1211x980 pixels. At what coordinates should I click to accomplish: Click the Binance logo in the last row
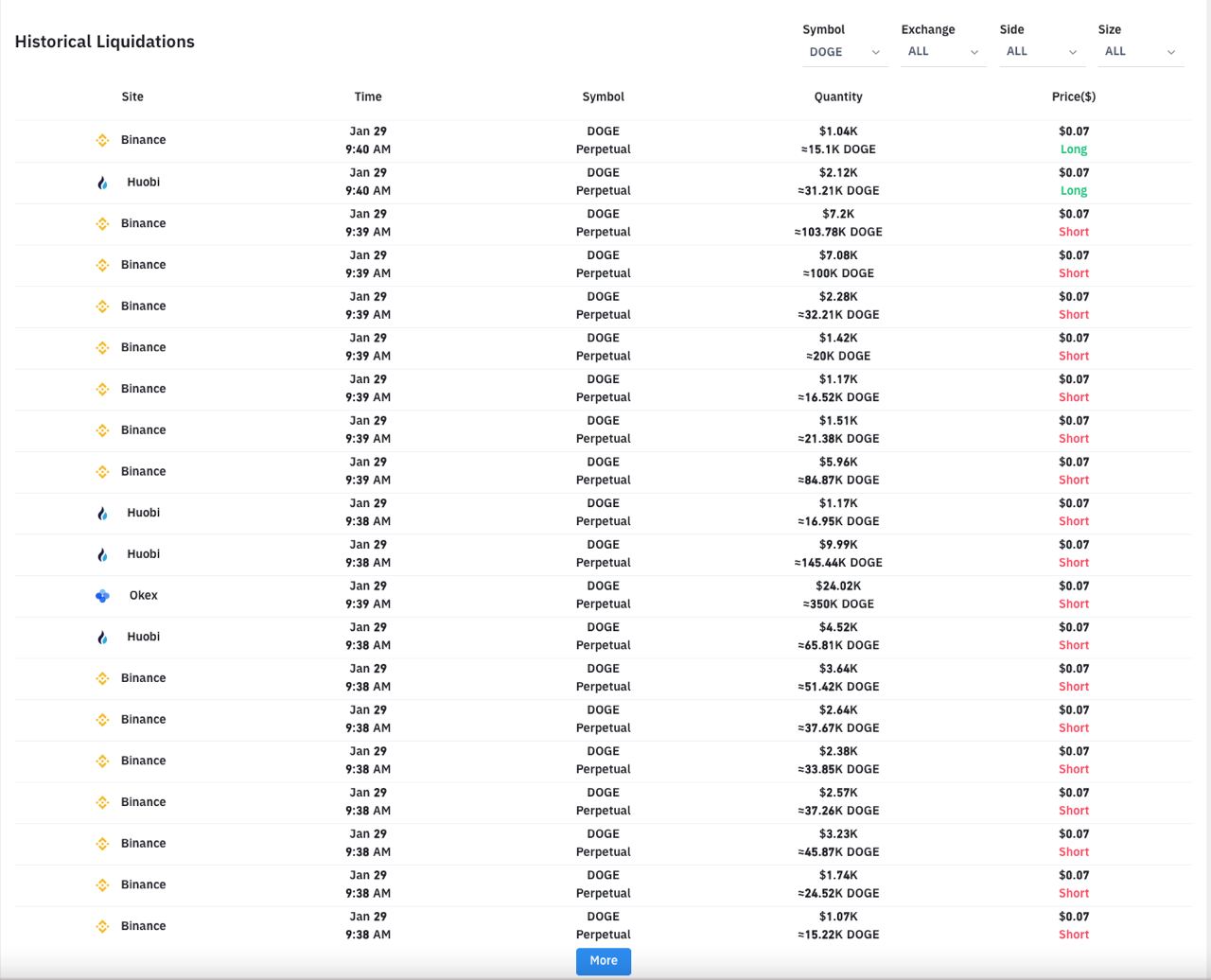(x=102, y=927)
